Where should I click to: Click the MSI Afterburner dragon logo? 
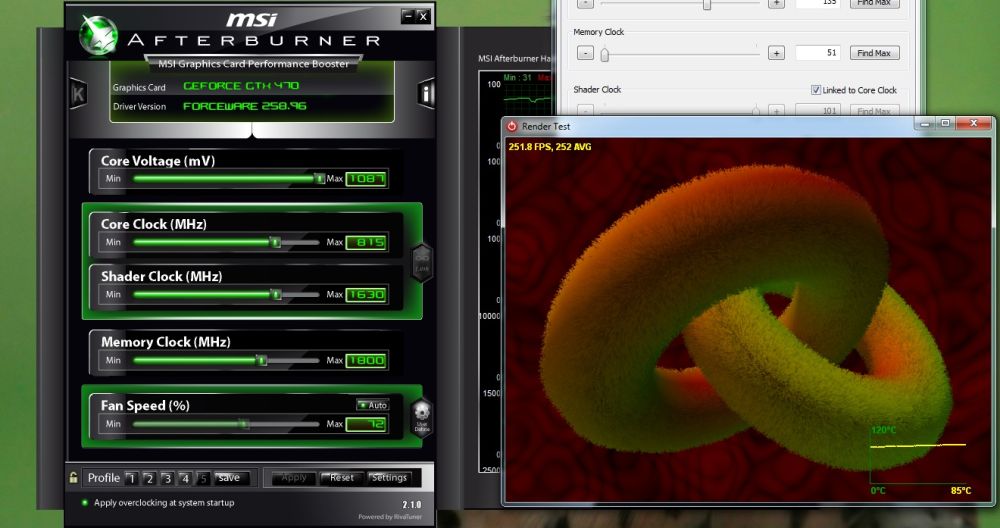(98, 35)
